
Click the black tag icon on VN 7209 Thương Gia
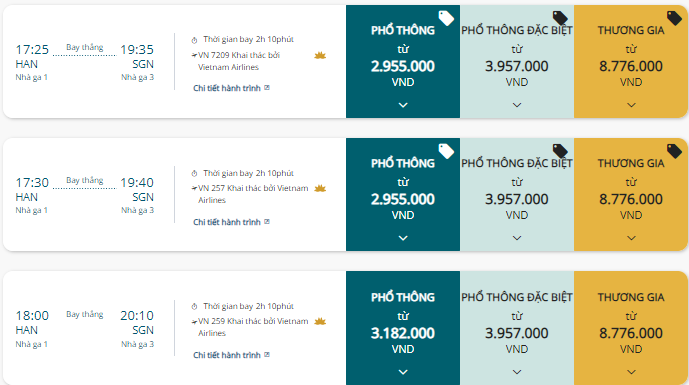674,18
